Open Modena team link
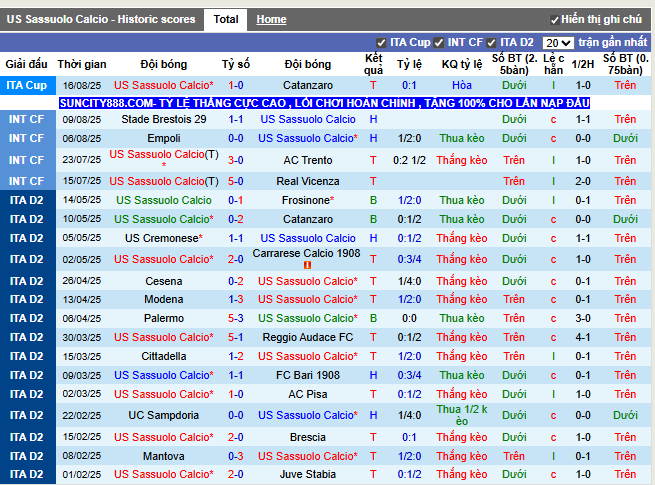Viewport: 655px width, 485px height. (x=164, y=300)
